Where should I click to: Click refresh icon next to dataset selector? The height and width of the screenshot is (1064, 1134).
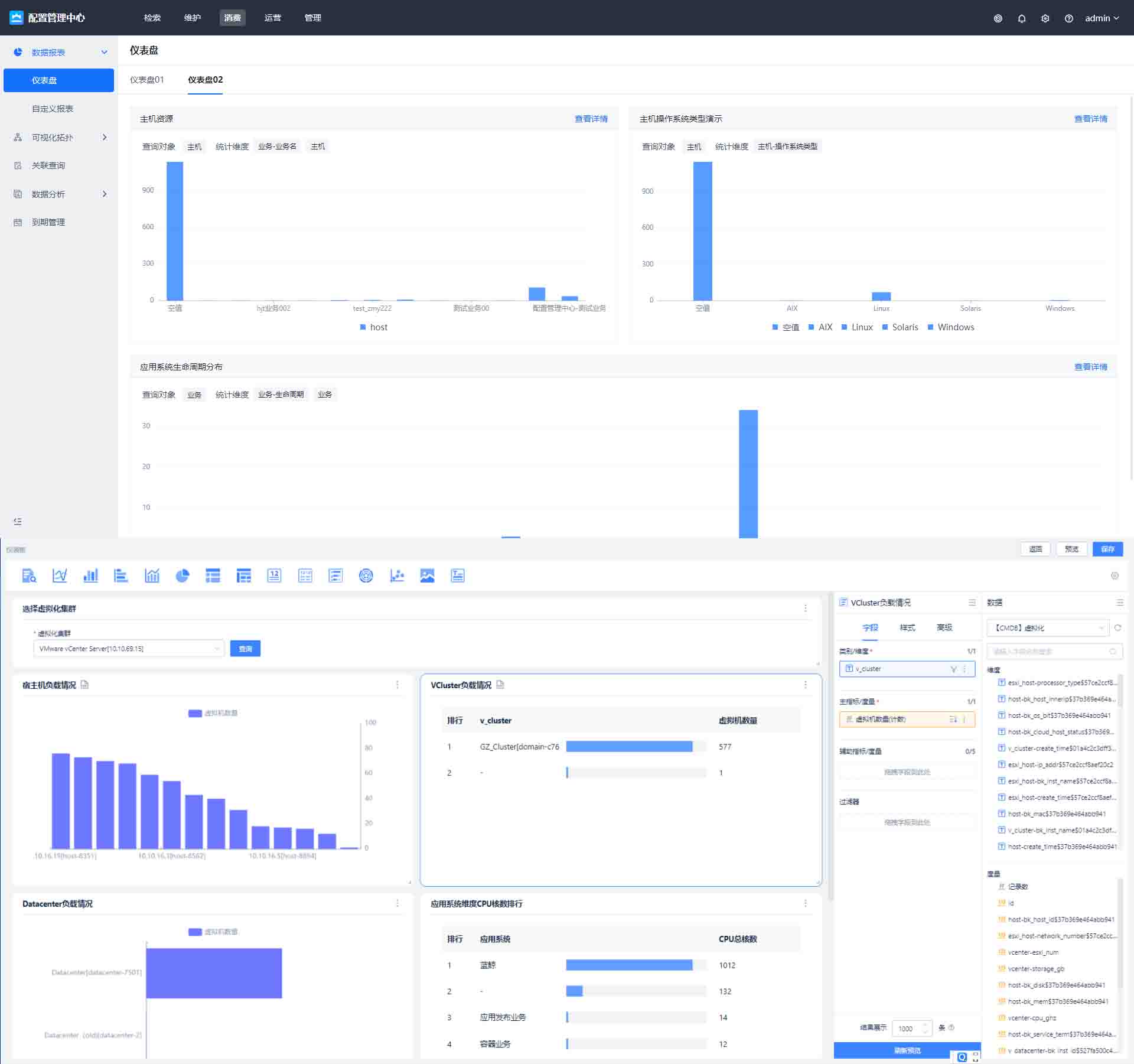(x=1117, y=628)
